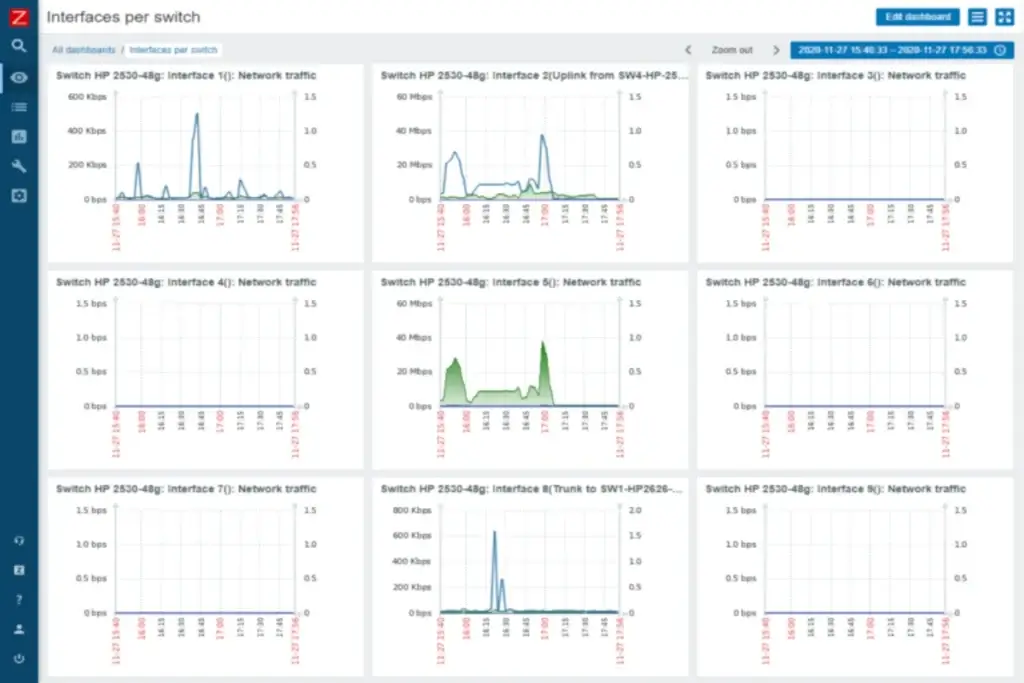Open the Configuration wrench icon menu

point(19,166)
